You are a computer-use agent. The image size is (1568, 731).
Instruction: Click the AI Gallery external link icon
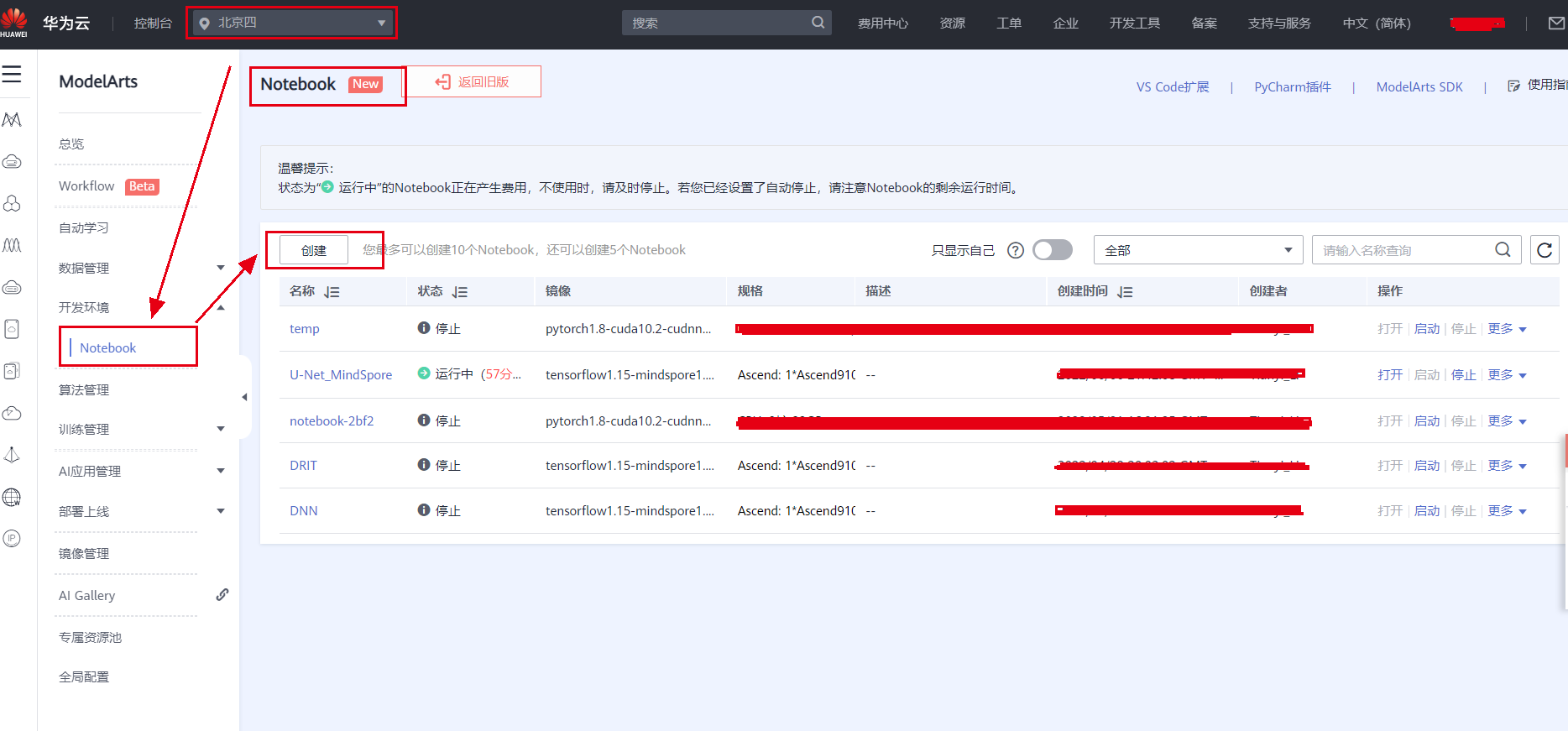[222, 594]
